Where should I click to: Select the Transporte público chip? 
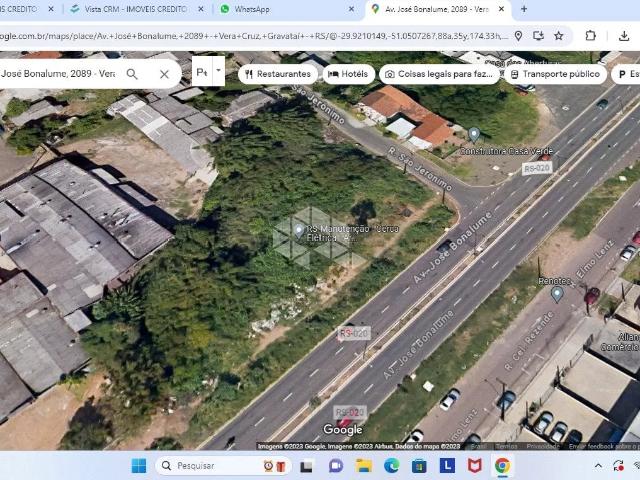(x=556, y=74)
